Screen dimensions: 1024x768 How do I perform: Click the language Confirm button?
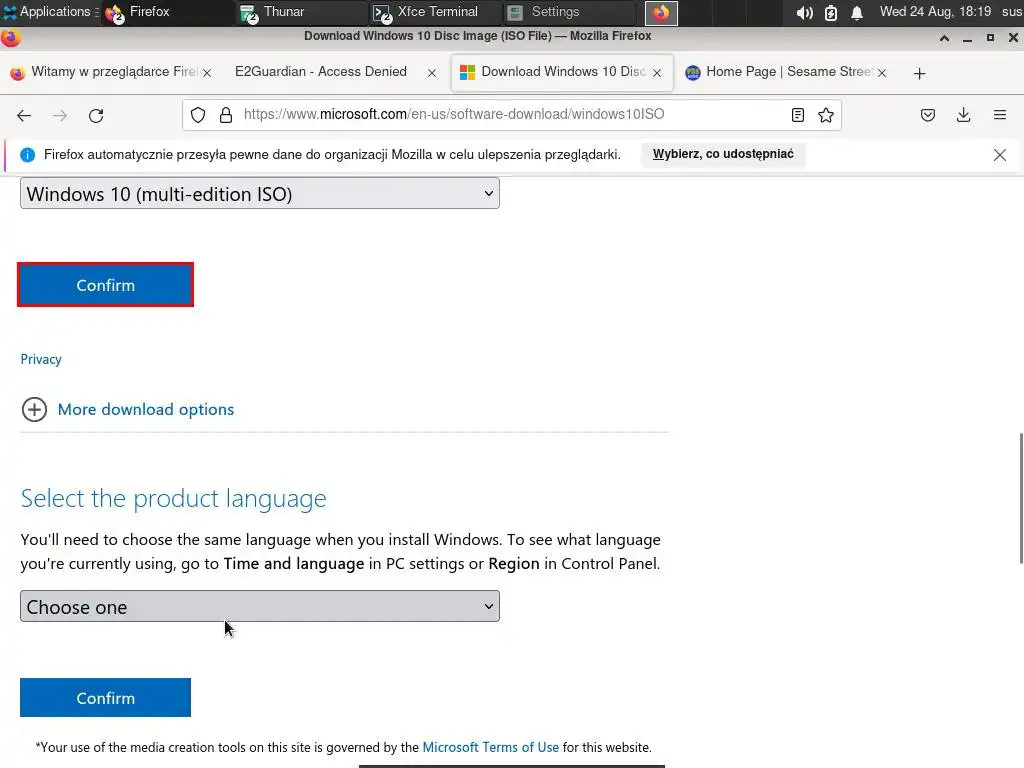[x=105, y=697]
